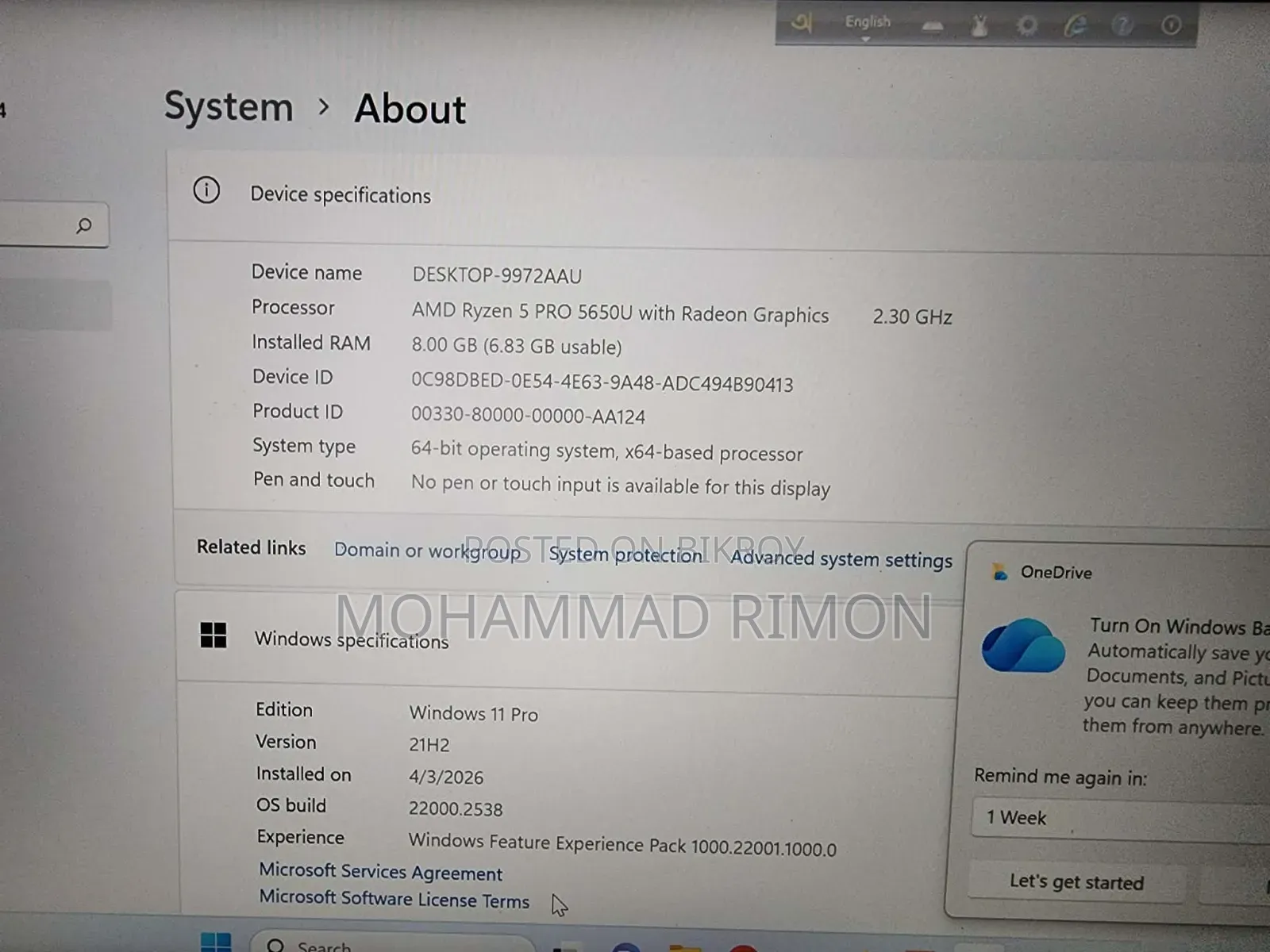Screen dimensions: 1270x952
Task: Click the 2.30 GHz processor speed
Action: tap(912, 317)
